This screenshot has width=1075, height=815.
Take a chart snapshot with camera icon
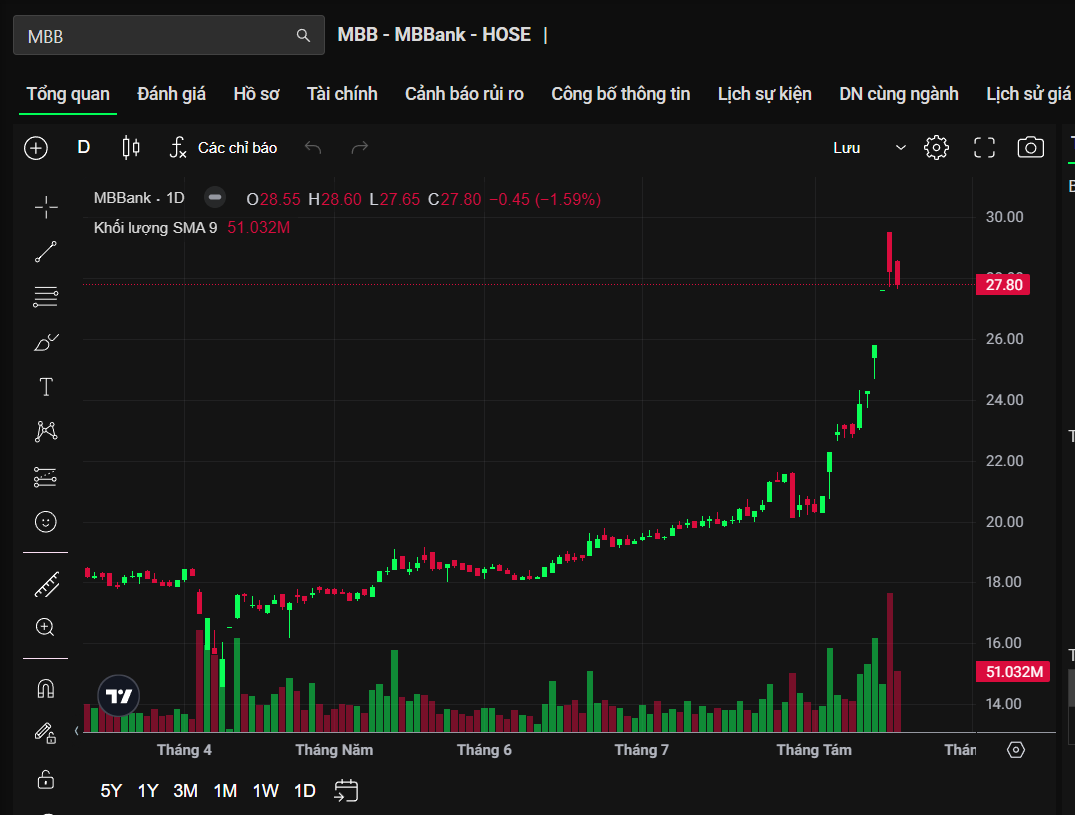click(1030, 147)
